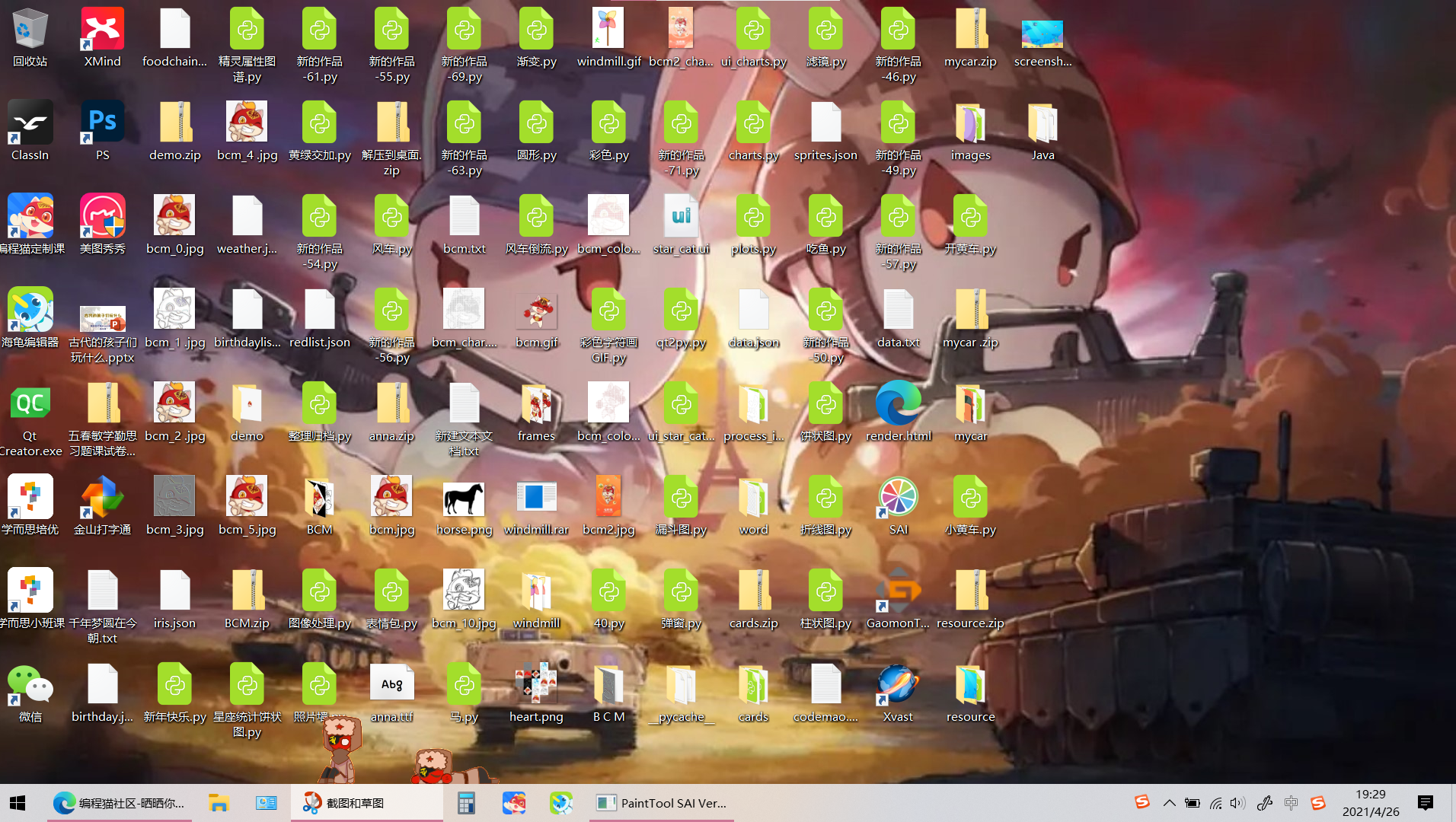Select the resource.zip archive

[x=971, y=598]
